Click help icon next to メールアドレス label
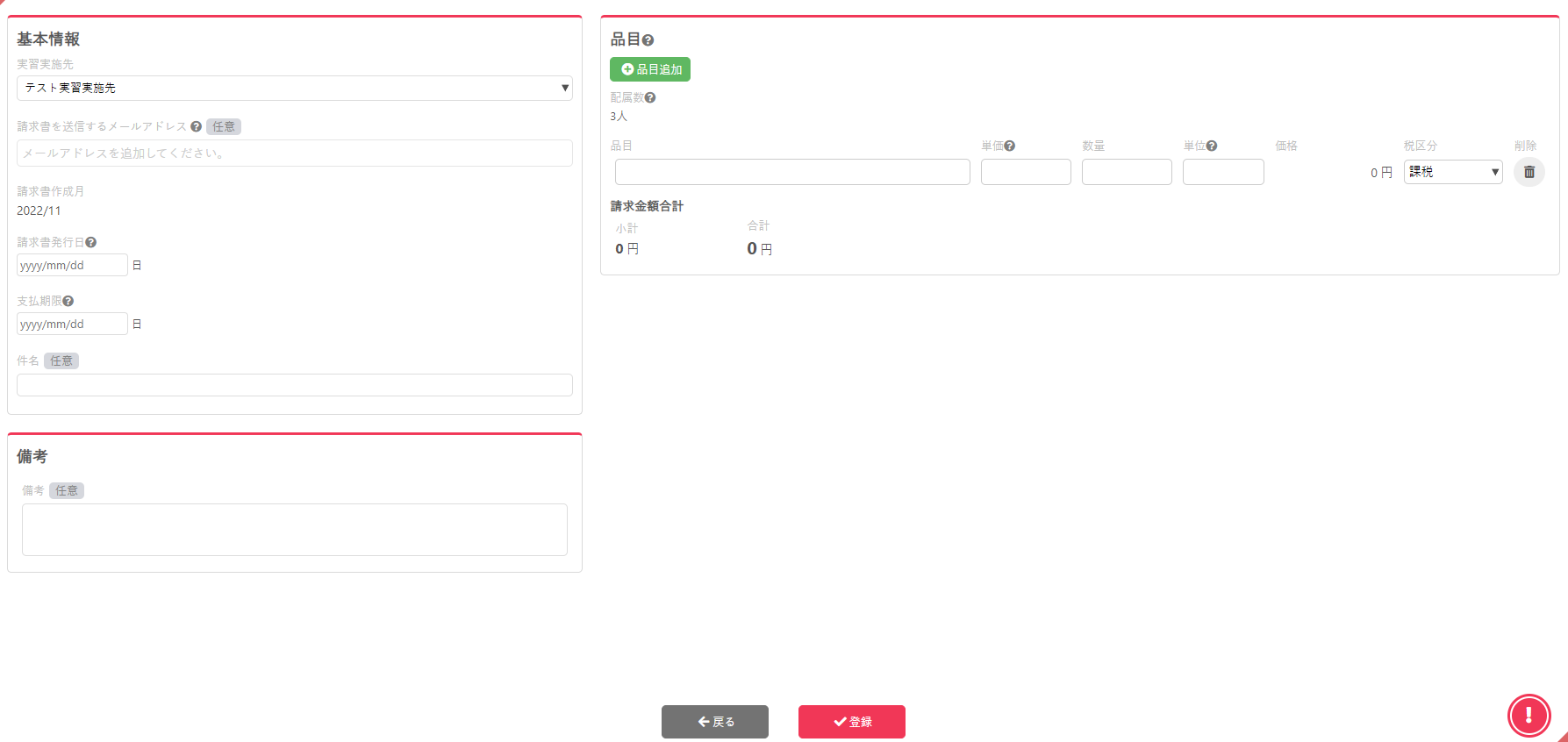 point(196,127)
